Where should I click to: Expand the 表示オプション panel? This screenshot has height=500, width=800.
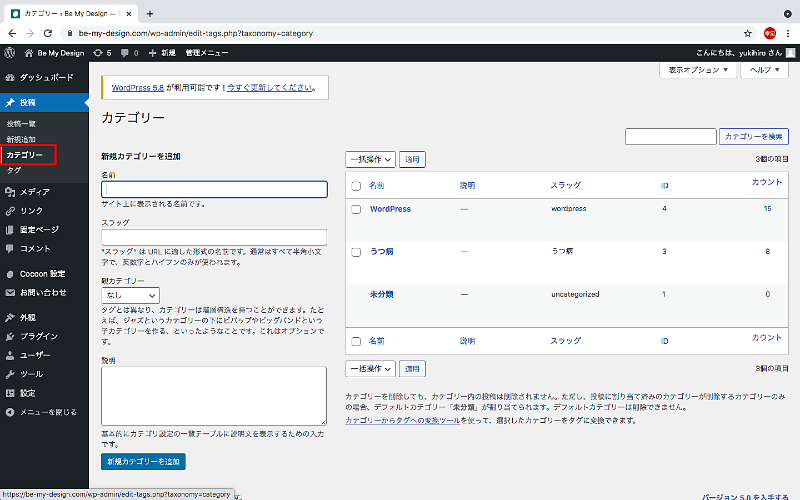(698, 70)
